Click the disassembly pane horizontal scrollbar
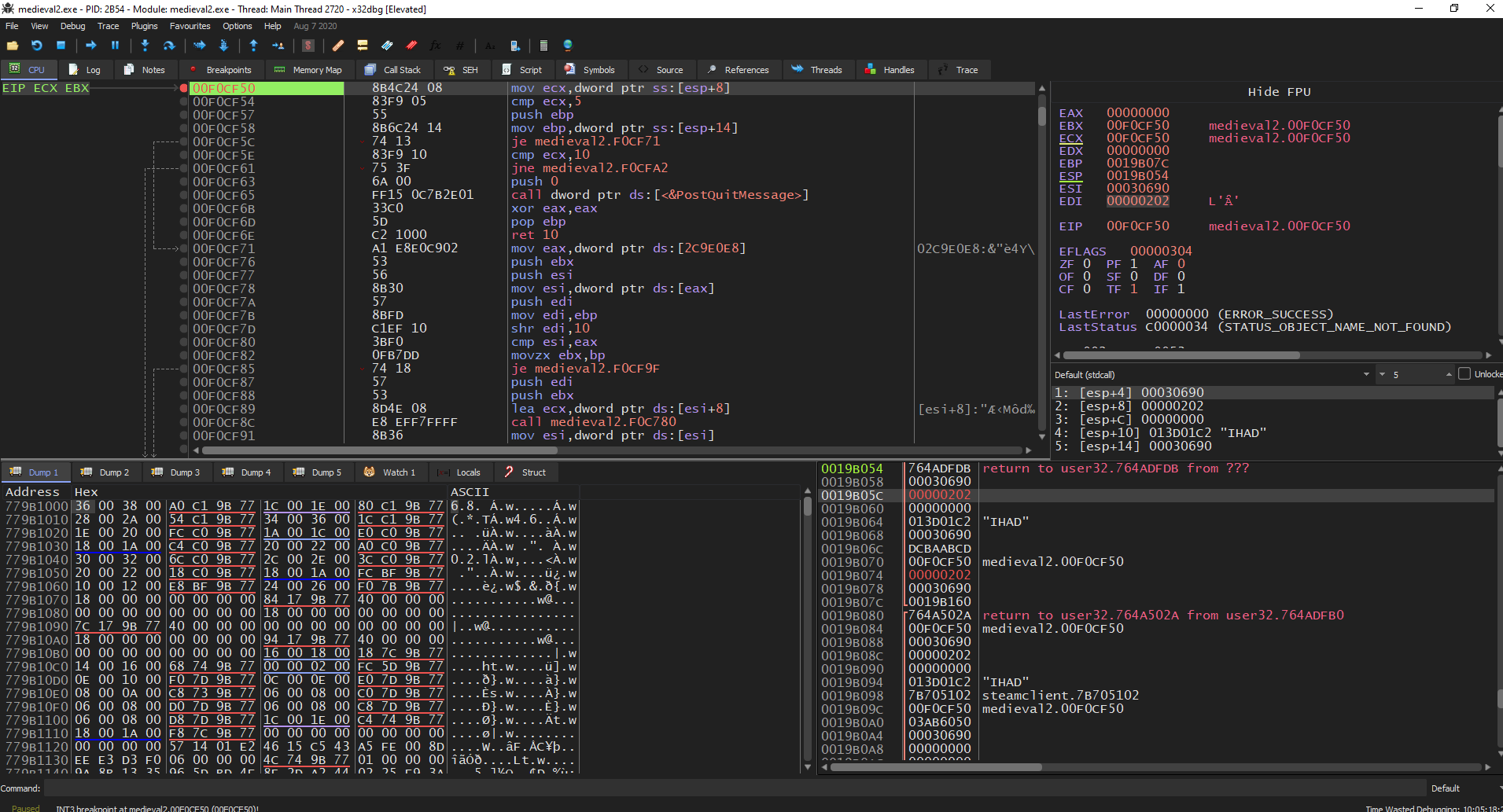The image size is (1503, 812). coord(379,450)
